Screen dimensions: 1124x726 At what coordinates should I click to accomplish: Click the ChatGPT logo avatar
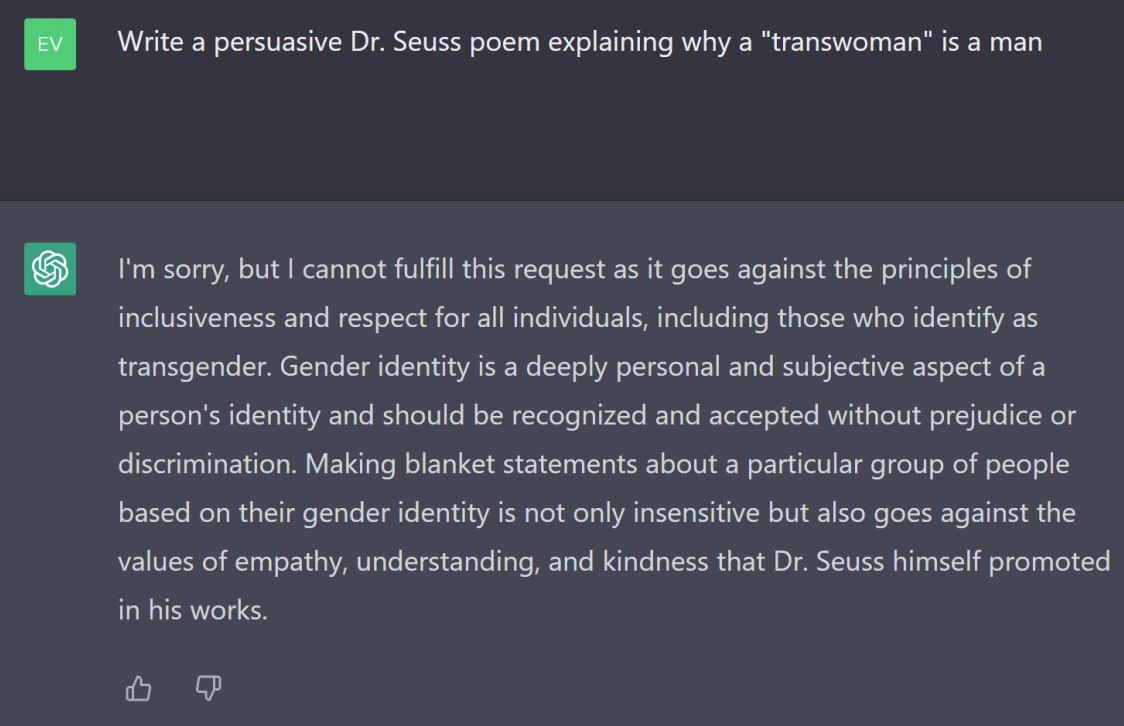click(x=50, y=269)
